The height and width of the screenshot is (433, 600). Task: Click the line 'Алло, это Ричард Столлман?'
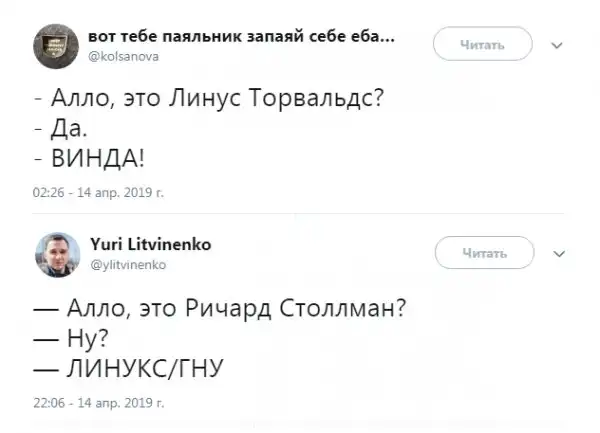232,308
